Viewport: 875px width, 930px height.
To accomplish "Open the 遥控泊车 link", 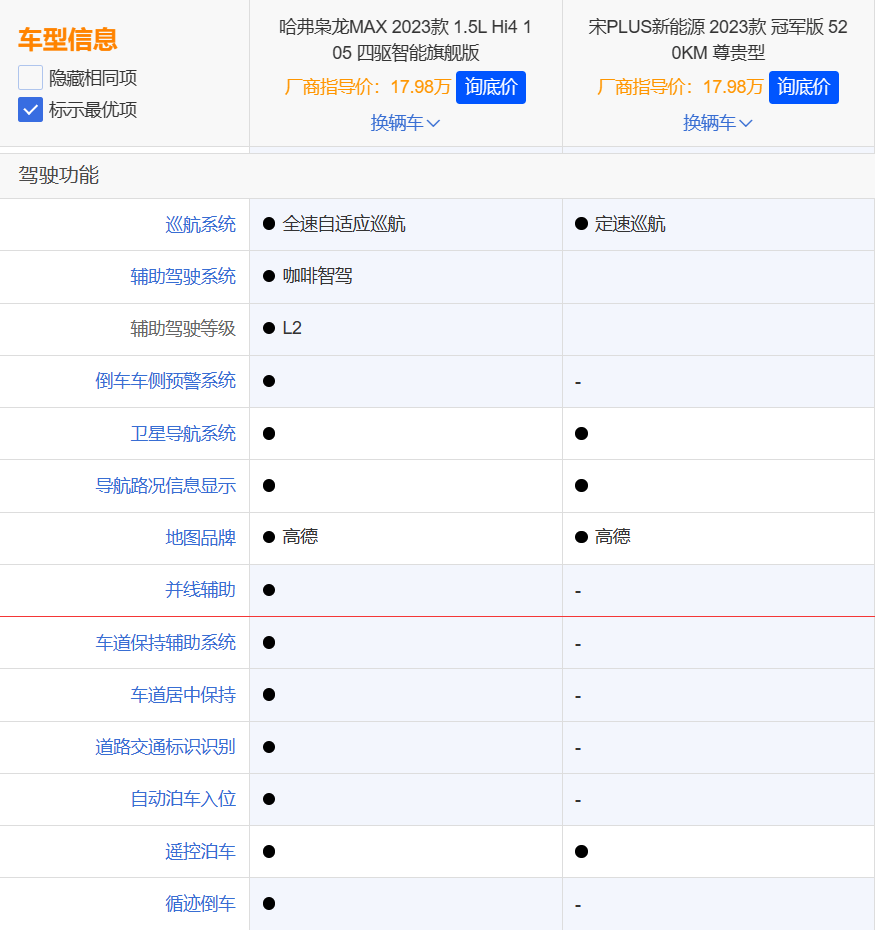I will click(201, 852).
